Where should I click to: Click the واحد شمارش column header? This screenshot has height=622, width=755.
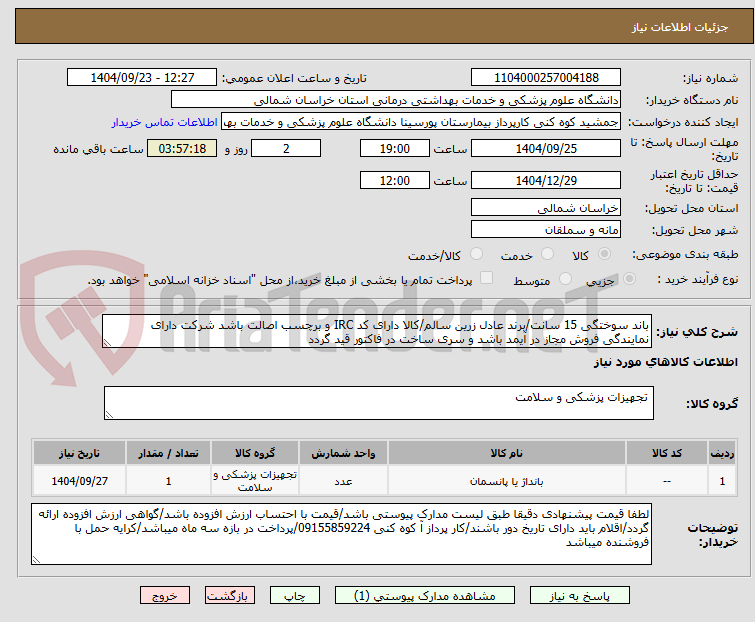click(343, 453)
